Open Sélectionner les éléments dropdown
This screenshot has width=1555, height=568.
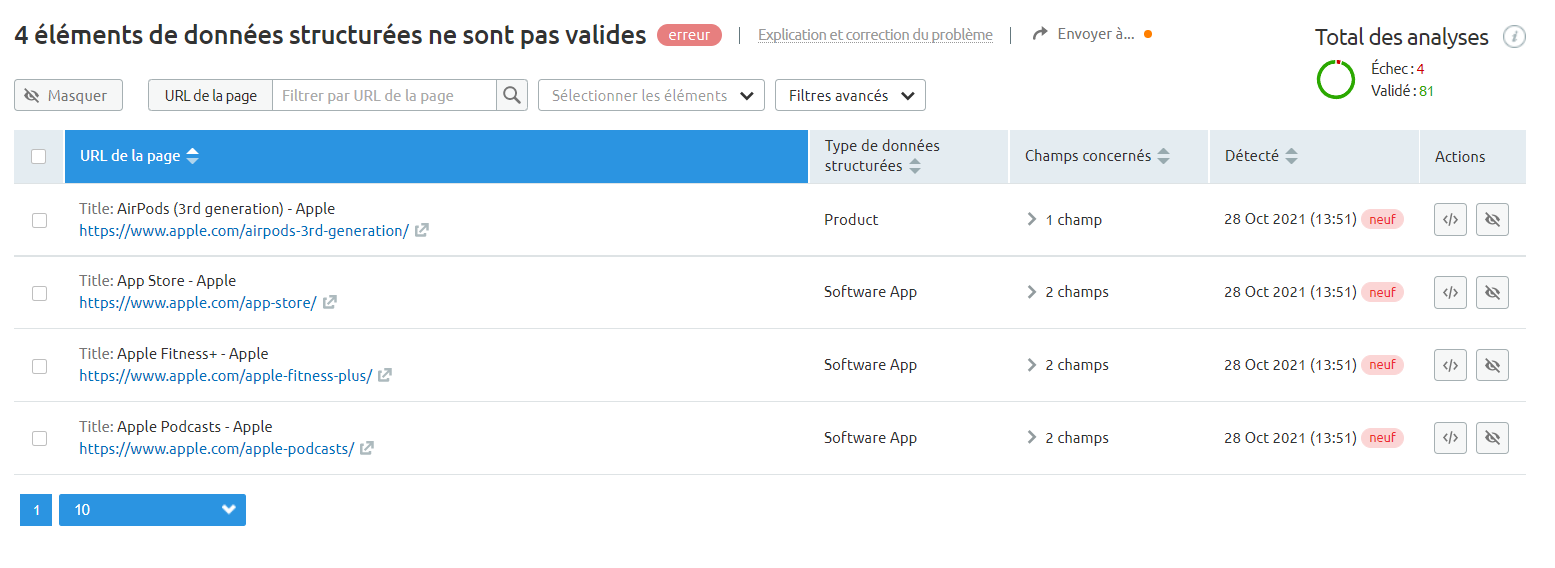(x=651, y=95)
